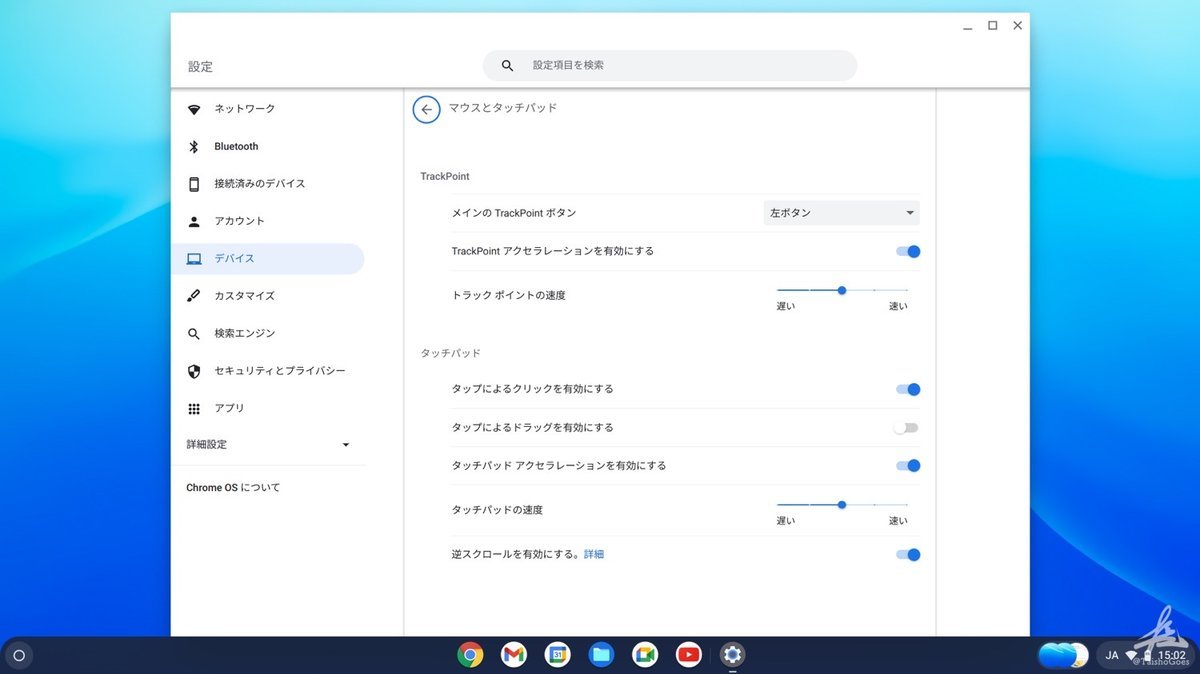Select セキュリティとプライバシー in the sidebar
Viewport: 1200px width, 674px height.
click(268, 371)
